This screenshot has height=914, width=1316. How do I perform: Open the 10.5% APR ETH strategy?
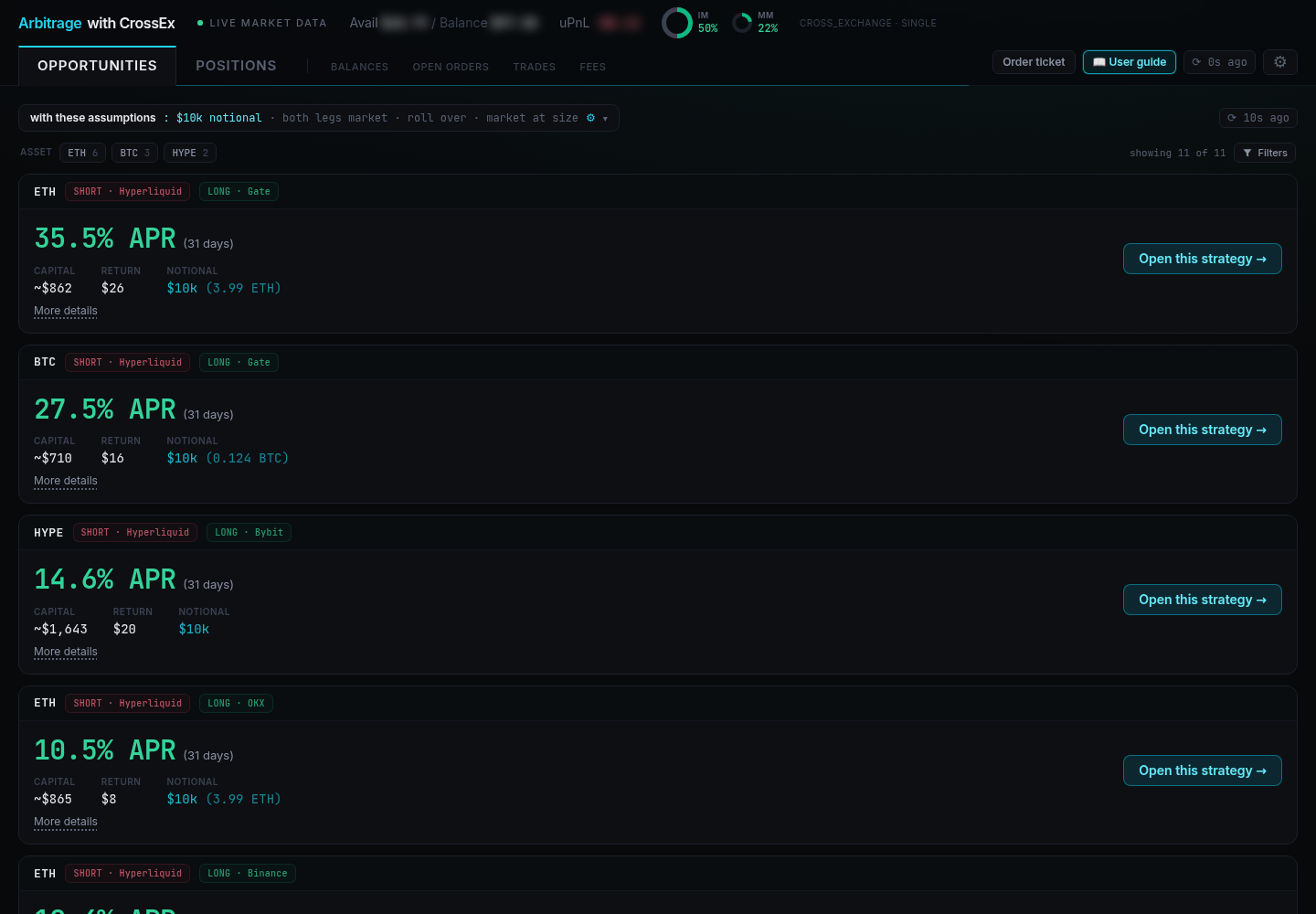point(1203,771)
